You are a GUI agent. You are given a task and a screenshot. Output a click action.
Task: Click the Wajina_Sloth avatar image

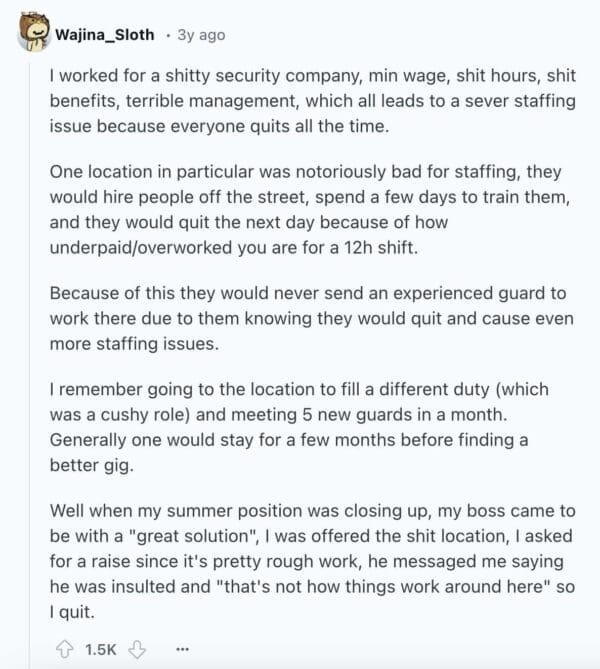[33, 35]
